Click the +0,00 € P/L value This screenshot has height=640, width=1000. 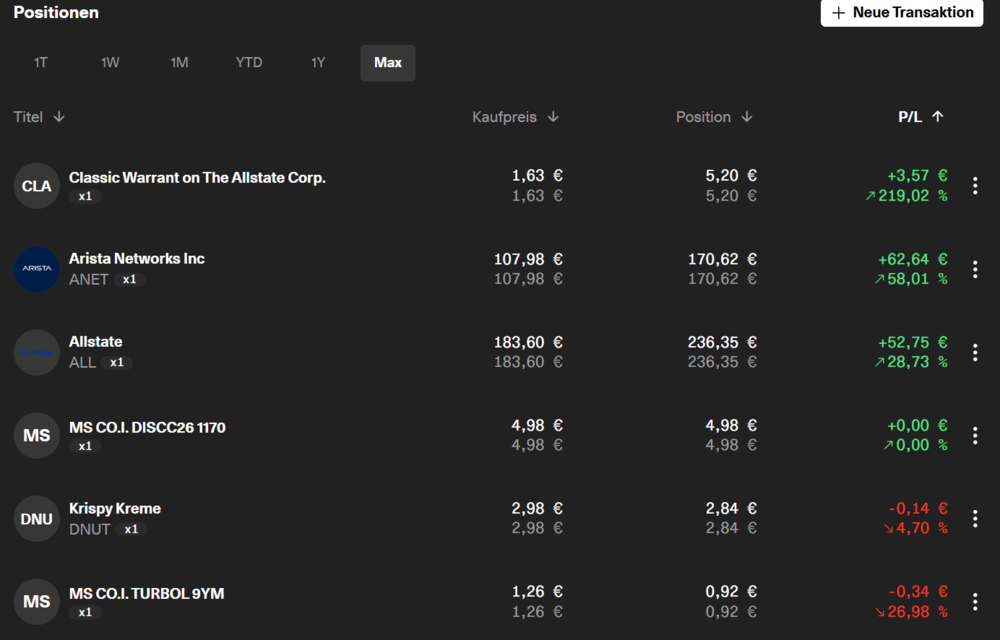[x=917, y=425]
